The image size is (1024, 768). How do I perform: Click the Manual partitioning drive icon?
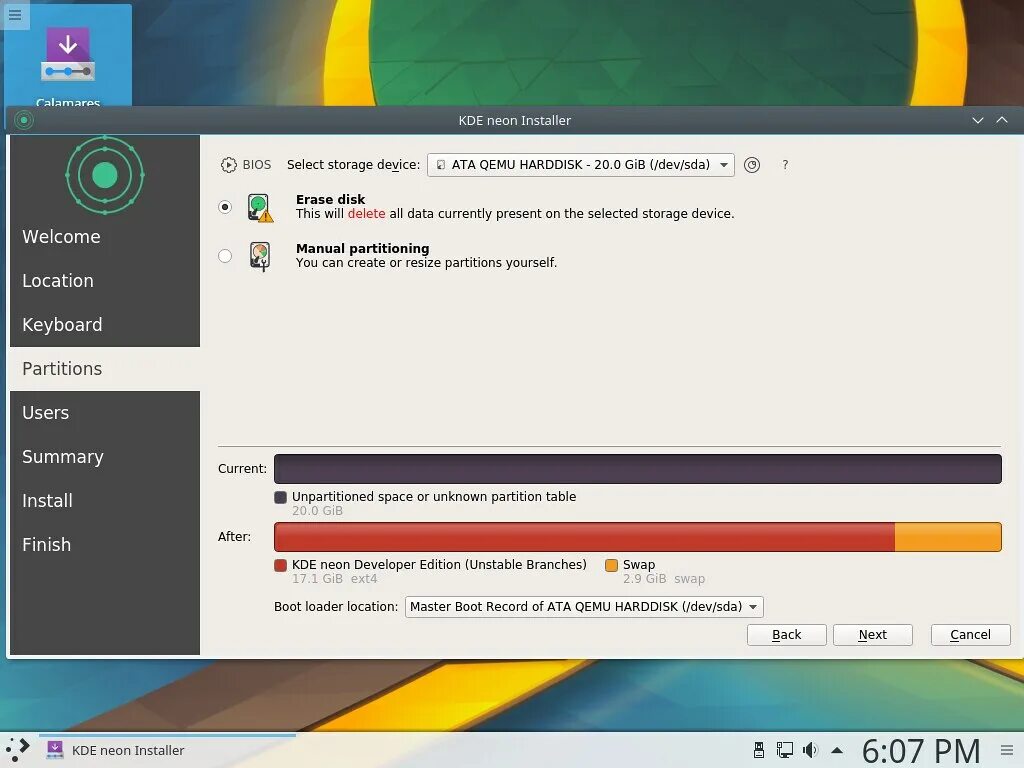click(x=260, y=256)
